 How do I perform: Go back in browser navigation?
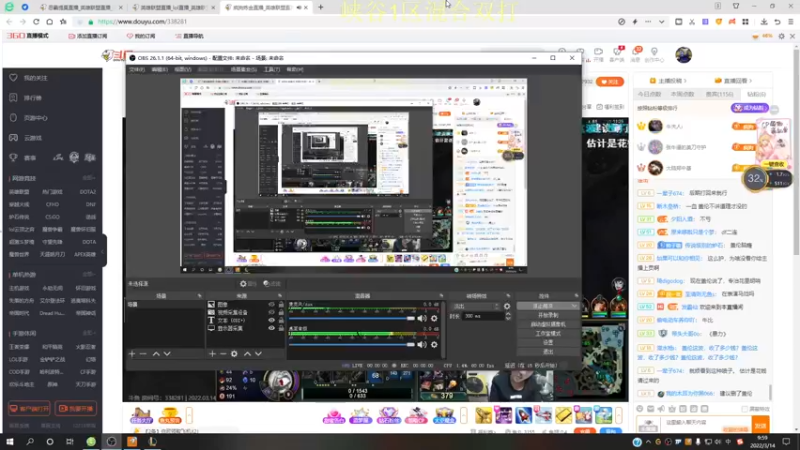[9, 22]
